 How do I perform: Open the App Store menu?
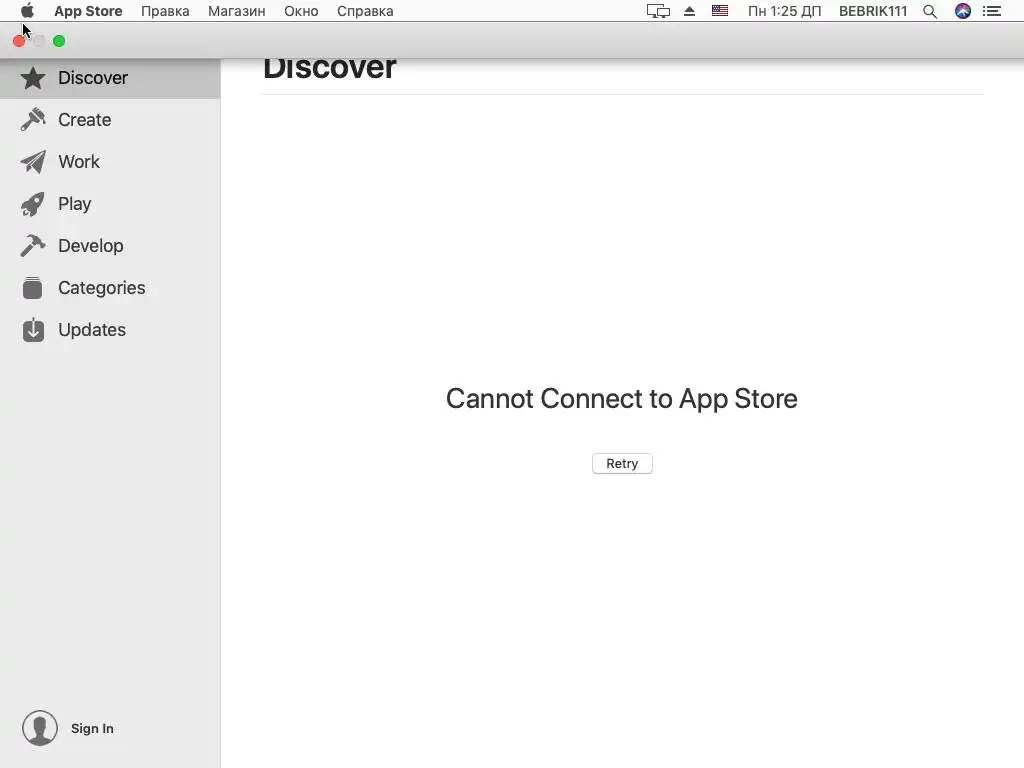pyautogui.click(x=88, y=11)
